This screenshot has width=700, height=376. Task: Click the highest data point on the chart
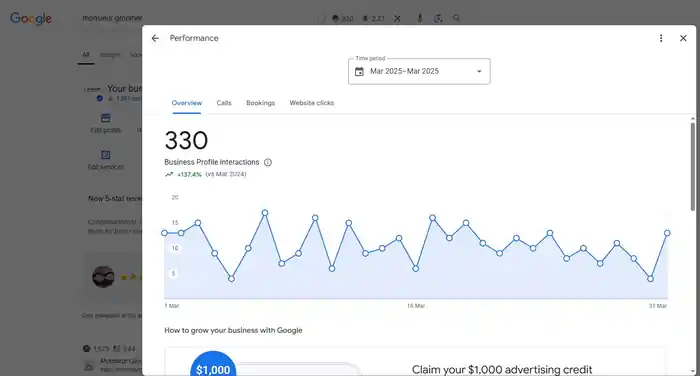pos(265,213)
